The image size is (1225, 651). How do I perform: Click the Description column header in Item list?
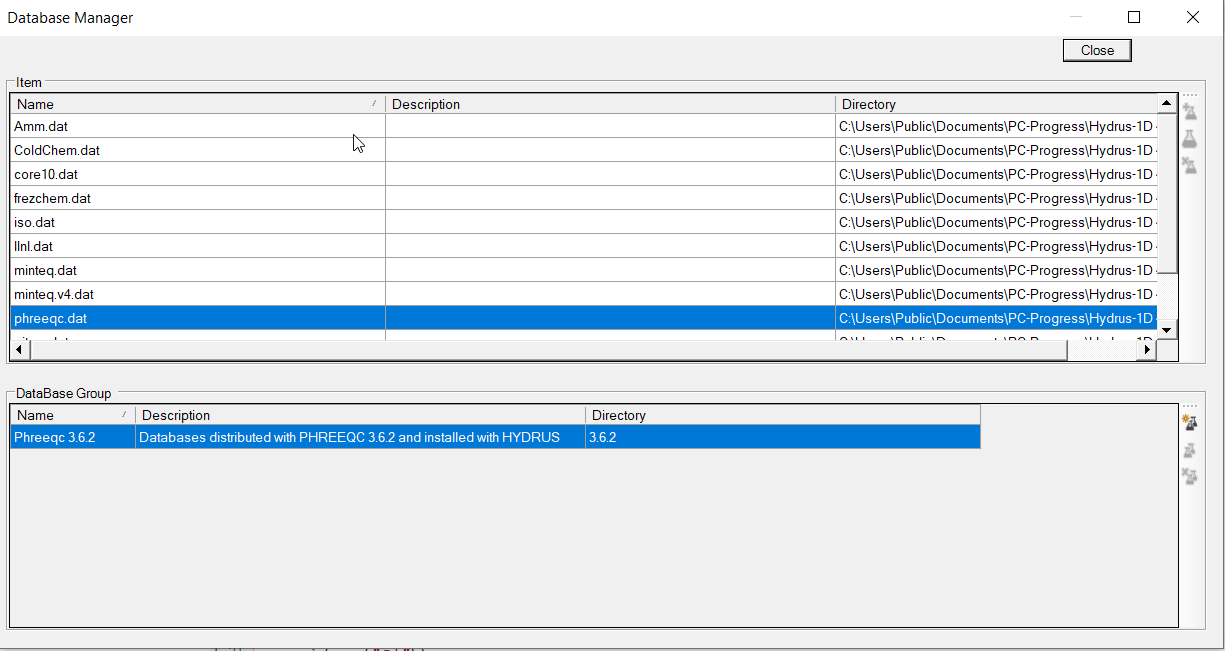point(610,104)
